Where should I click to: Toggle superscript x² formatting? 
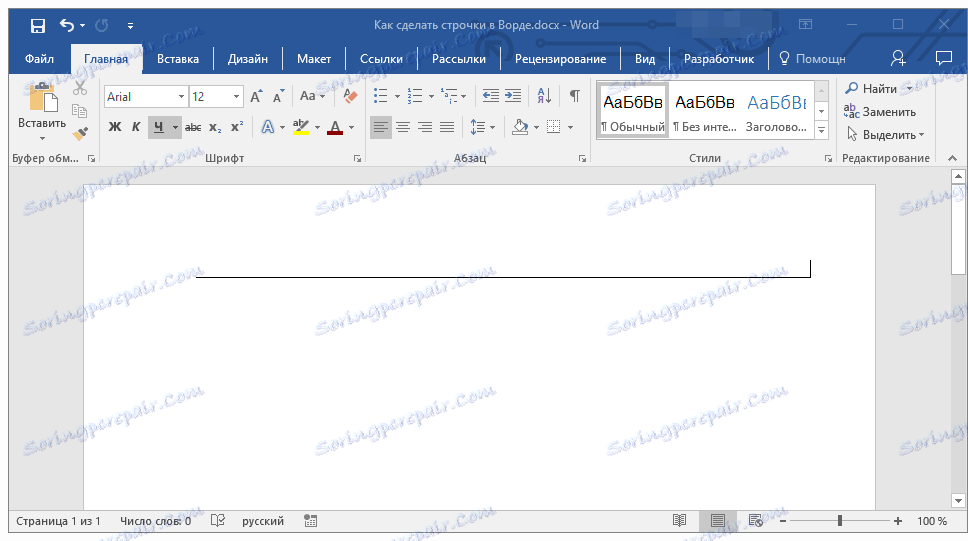(237, 127)
